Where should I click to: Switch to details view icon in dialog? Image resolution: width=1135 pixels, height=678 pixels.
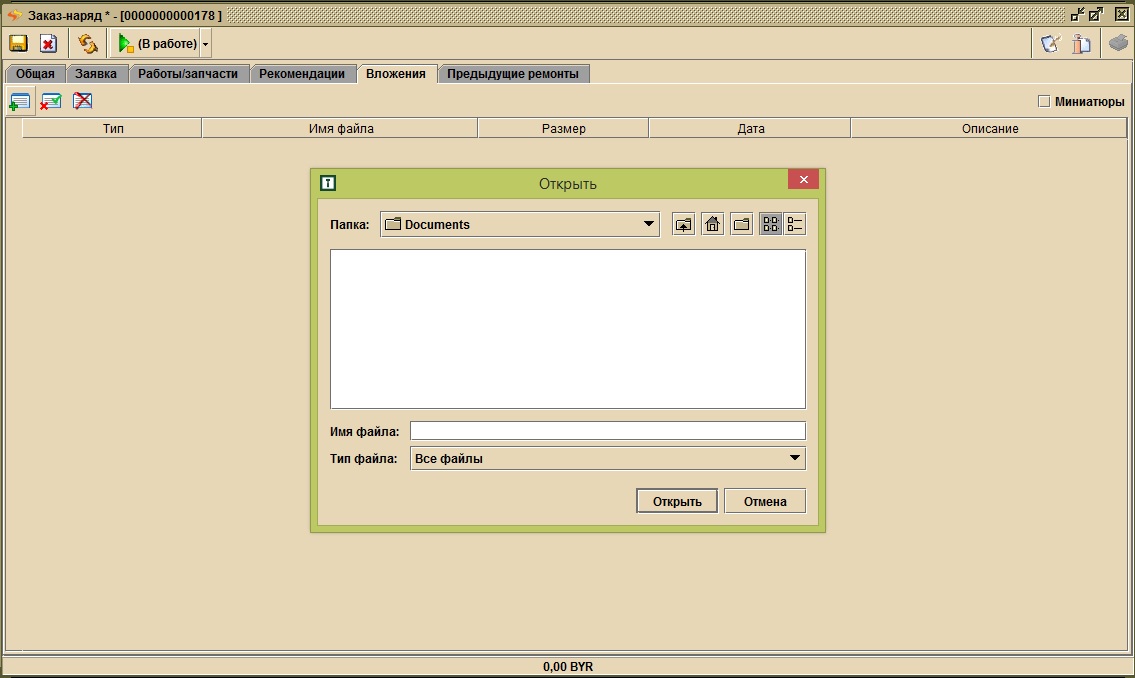[x=795, y=224]
